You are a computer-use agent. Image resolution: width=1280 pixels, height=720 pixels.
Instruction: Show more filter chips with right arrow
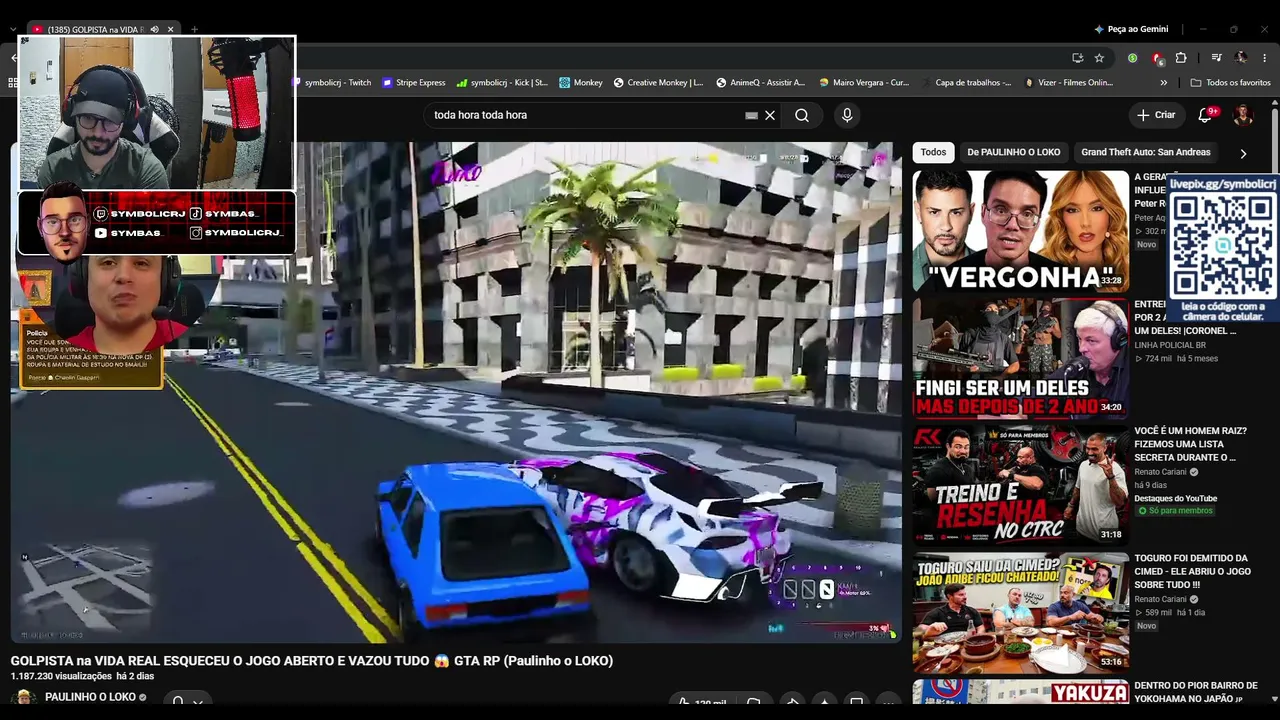pos(1243,153)
